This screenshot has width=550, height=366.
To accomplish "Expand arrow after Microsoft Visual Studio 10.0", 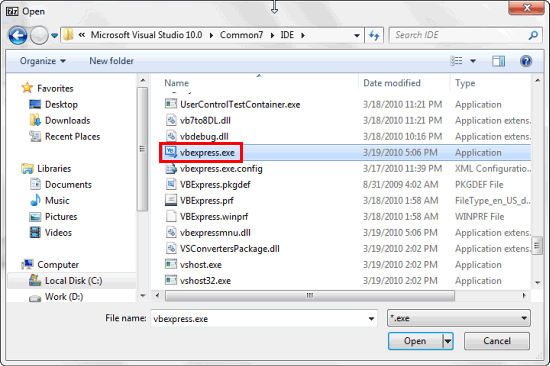I will pos(211,35).
